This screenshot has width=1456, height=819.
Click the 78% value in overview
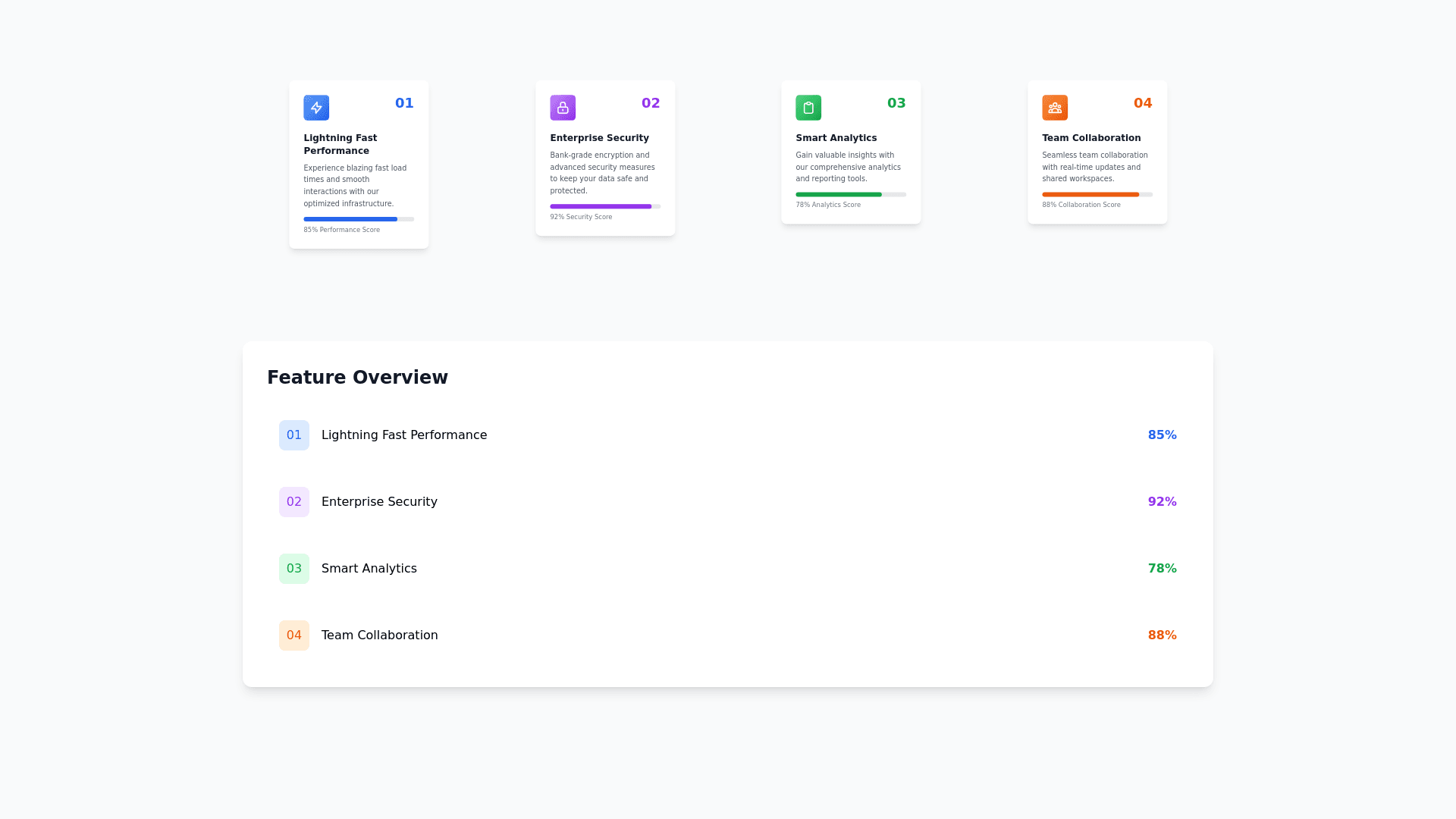[x=1162, y=569]
